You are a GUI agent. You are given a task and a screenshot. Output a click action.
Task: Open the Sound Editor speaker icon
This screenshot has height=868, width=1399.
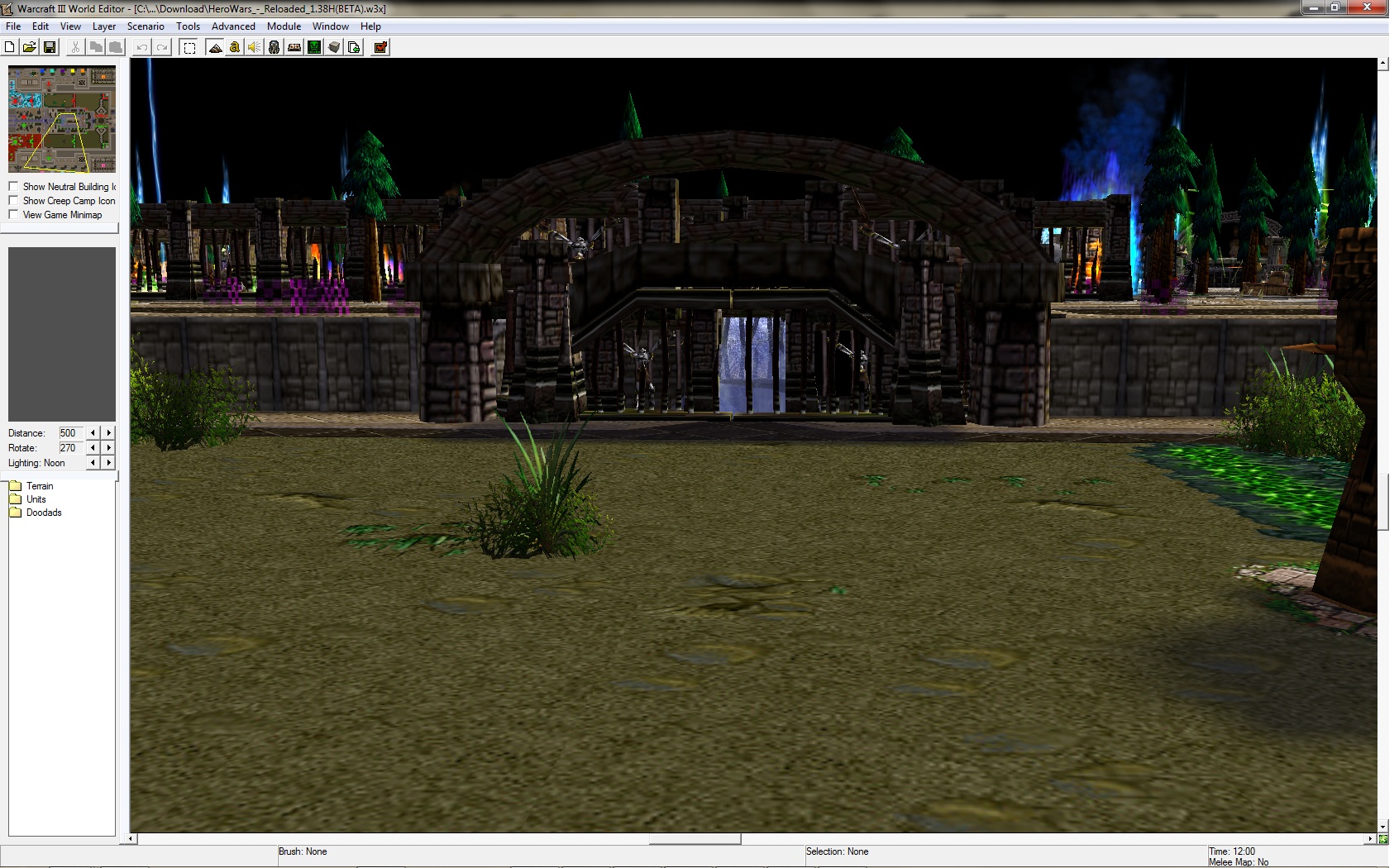255,47
